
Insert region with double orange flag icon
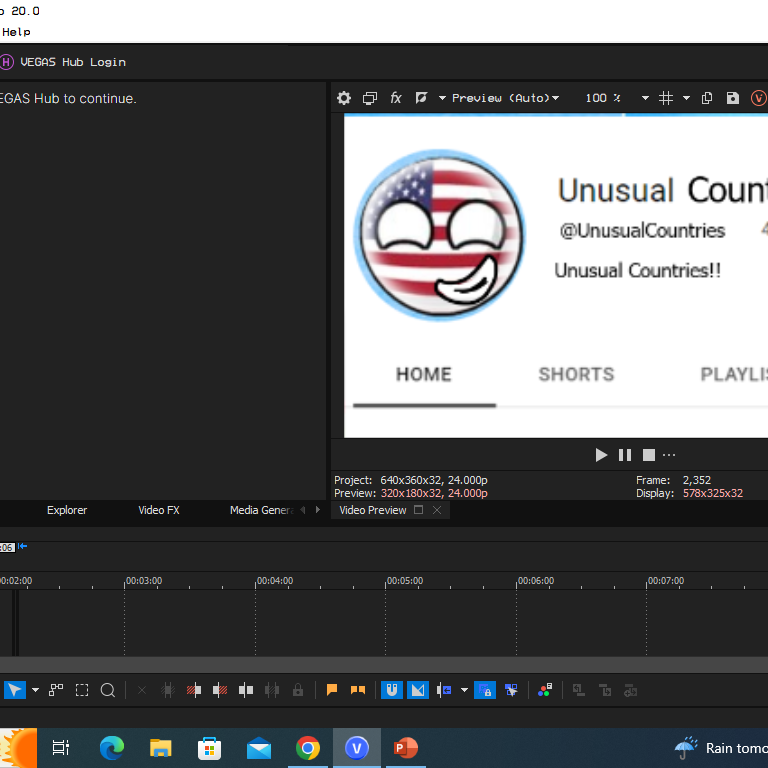[358, 690]
